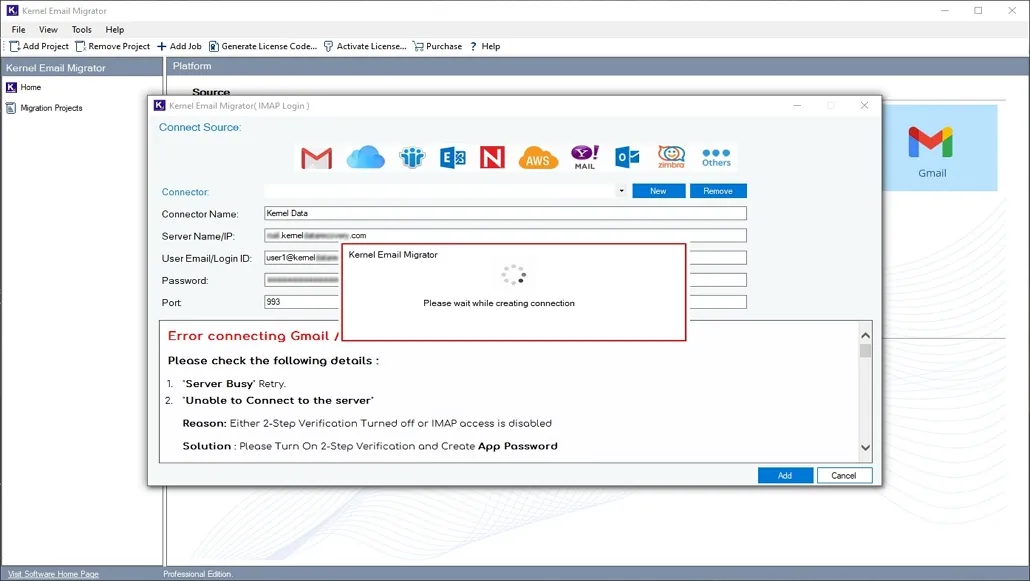Click the New connector button

point(658,190)
